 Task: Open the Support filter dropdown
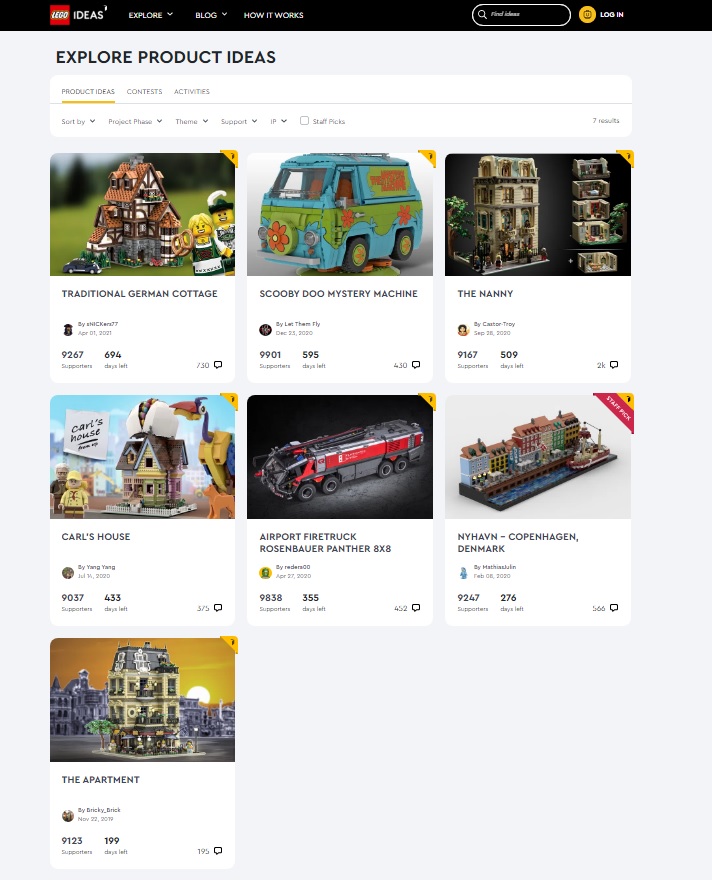click(x=239, y=121)
